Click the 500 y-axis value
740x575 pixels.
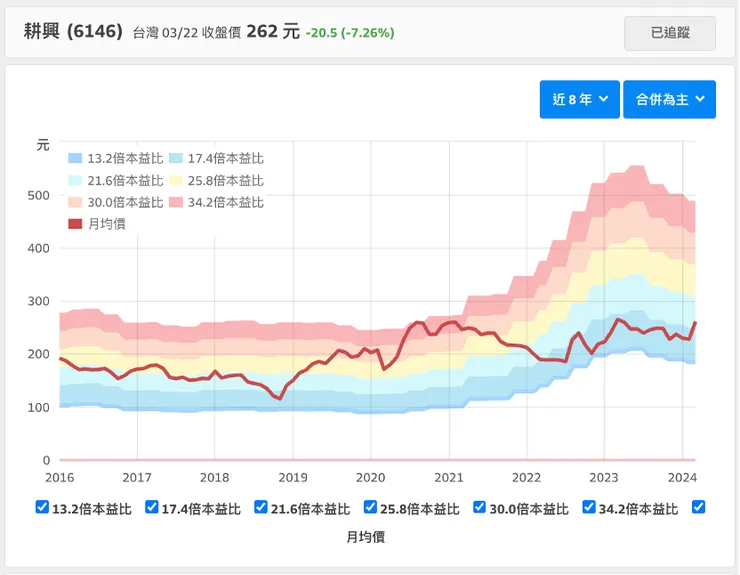[x=38, y=195]
